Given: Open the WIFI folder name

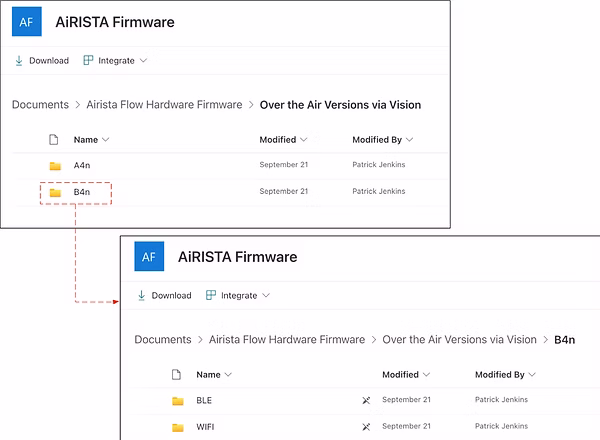Looking at the screenshot, I should click(x=205, y=427).
